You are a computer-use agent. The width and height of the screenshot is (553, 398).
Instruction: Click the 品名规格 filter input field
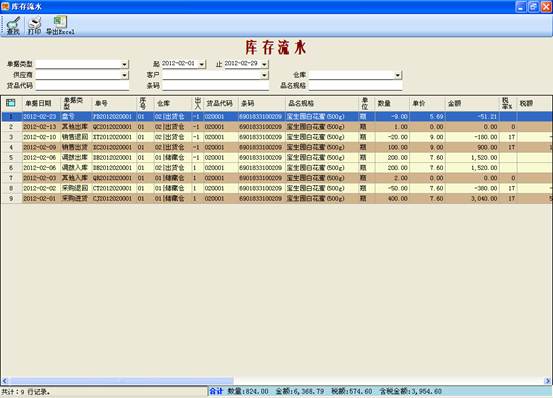pos(356,86)
